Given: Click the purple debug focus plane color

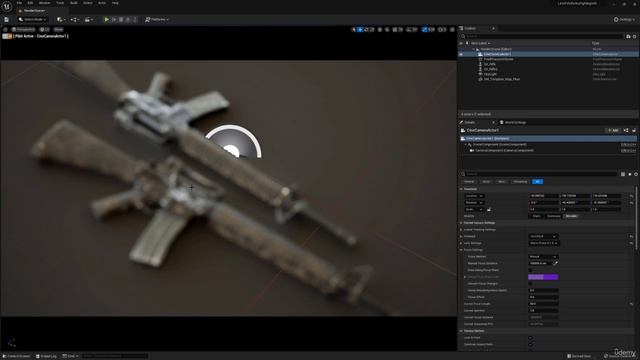Looking at the screenshot, I should click(543, 277).
